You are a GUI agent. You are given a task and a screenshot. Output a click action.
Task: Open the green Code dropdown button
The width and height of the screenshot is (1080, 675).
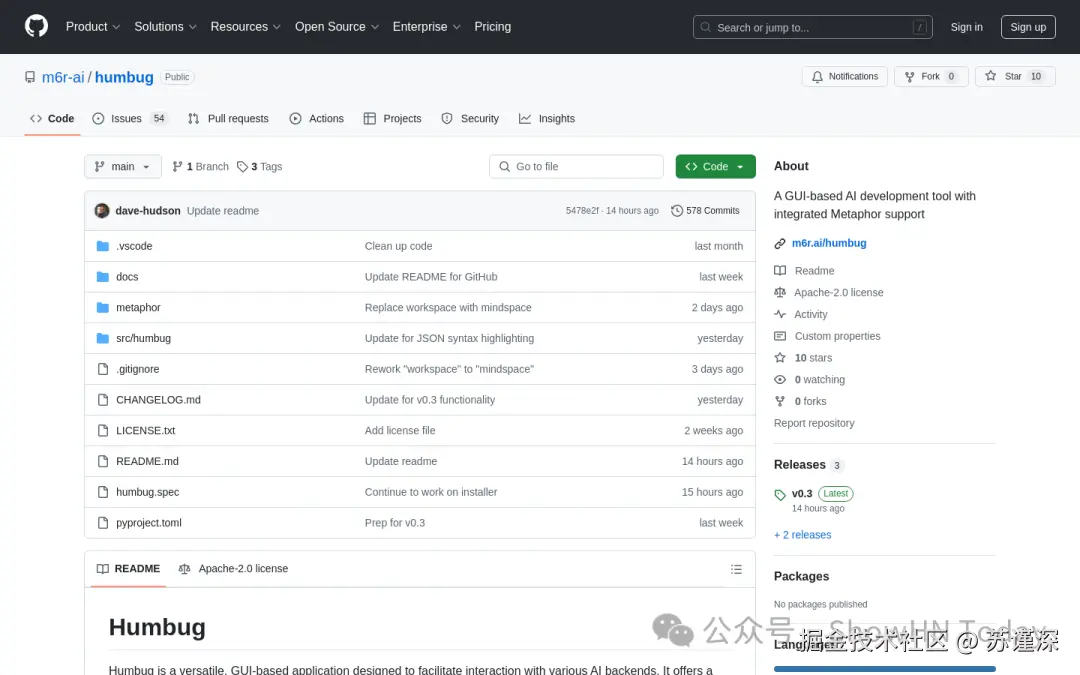tap(715, 167)
